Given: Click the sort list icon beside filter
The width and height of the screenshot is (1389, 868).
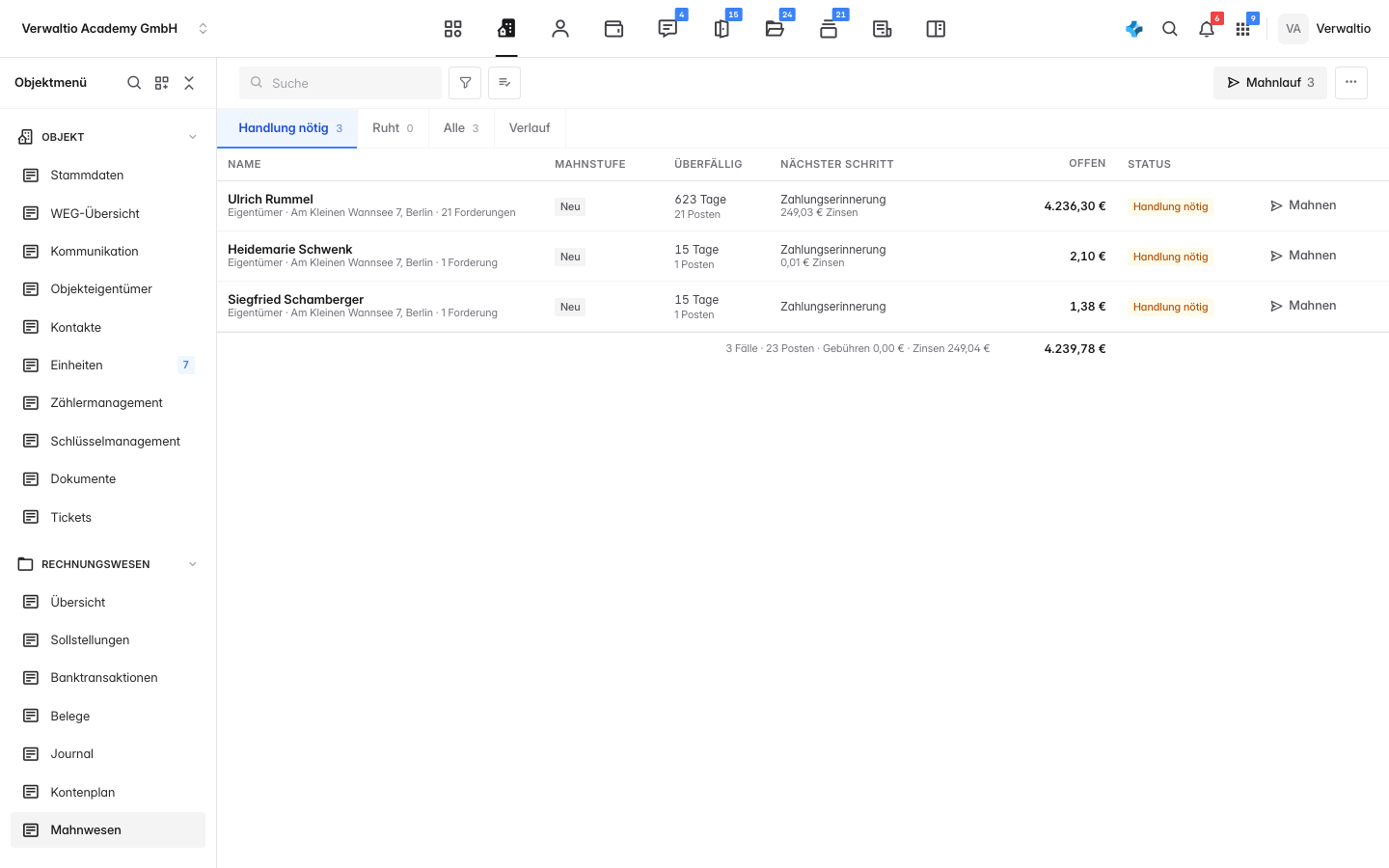Looking at the screenshot, I should coord(504,83).
